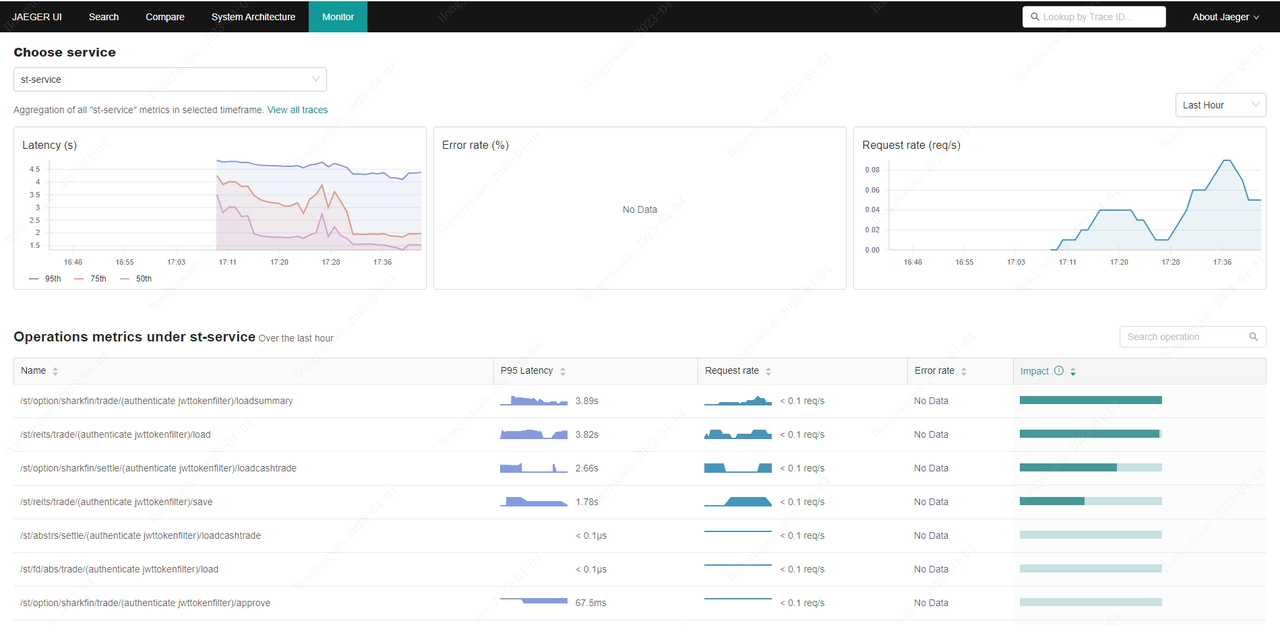Viewport: 1280px width, 625px height.
Task: Toggle the 95th percentile legend item
Action: click(x=45, y=279)
